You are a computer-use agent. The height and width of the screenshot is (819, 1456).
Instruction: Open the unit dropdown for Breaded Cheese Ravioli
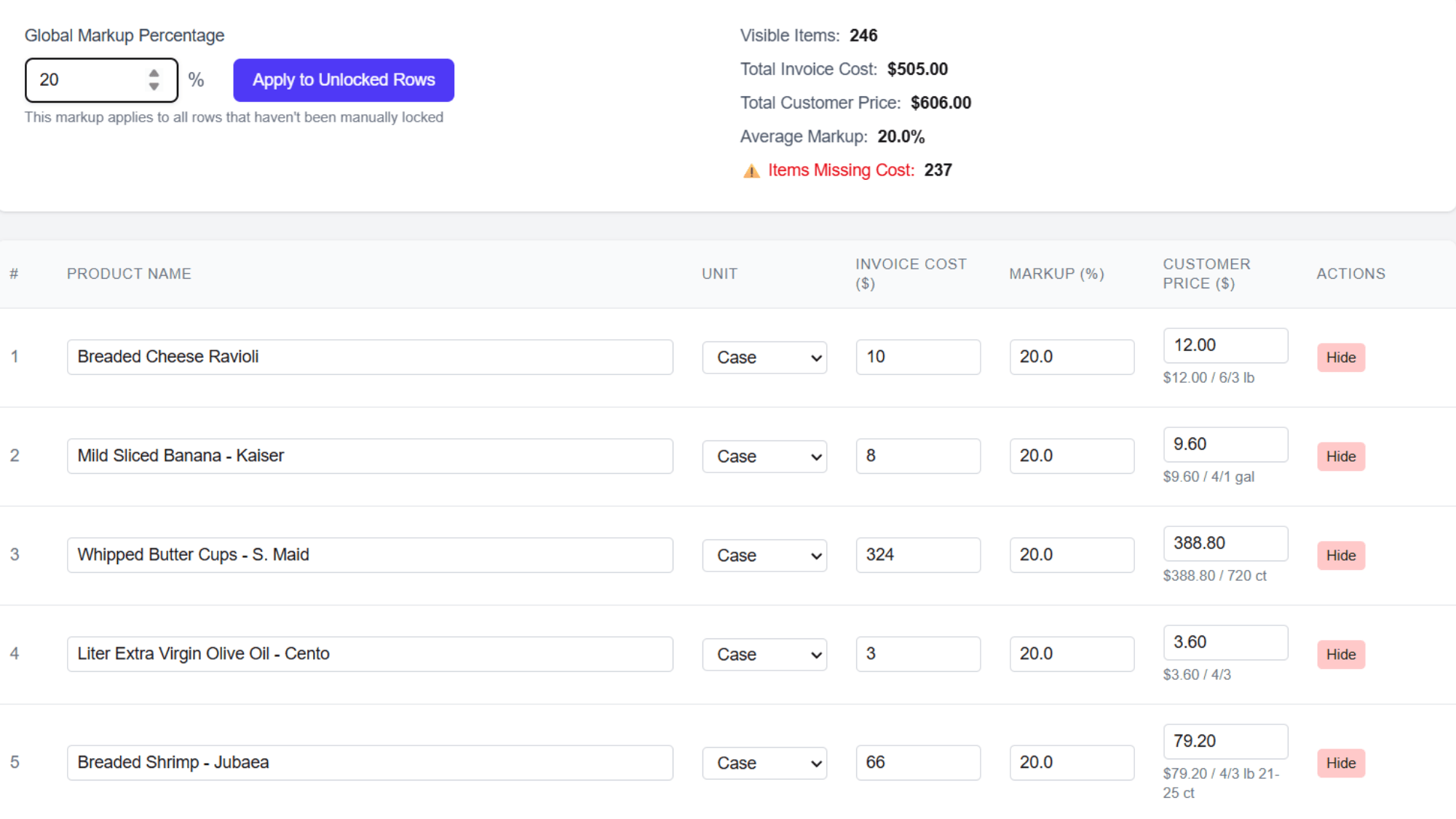(x=764, y=357)
